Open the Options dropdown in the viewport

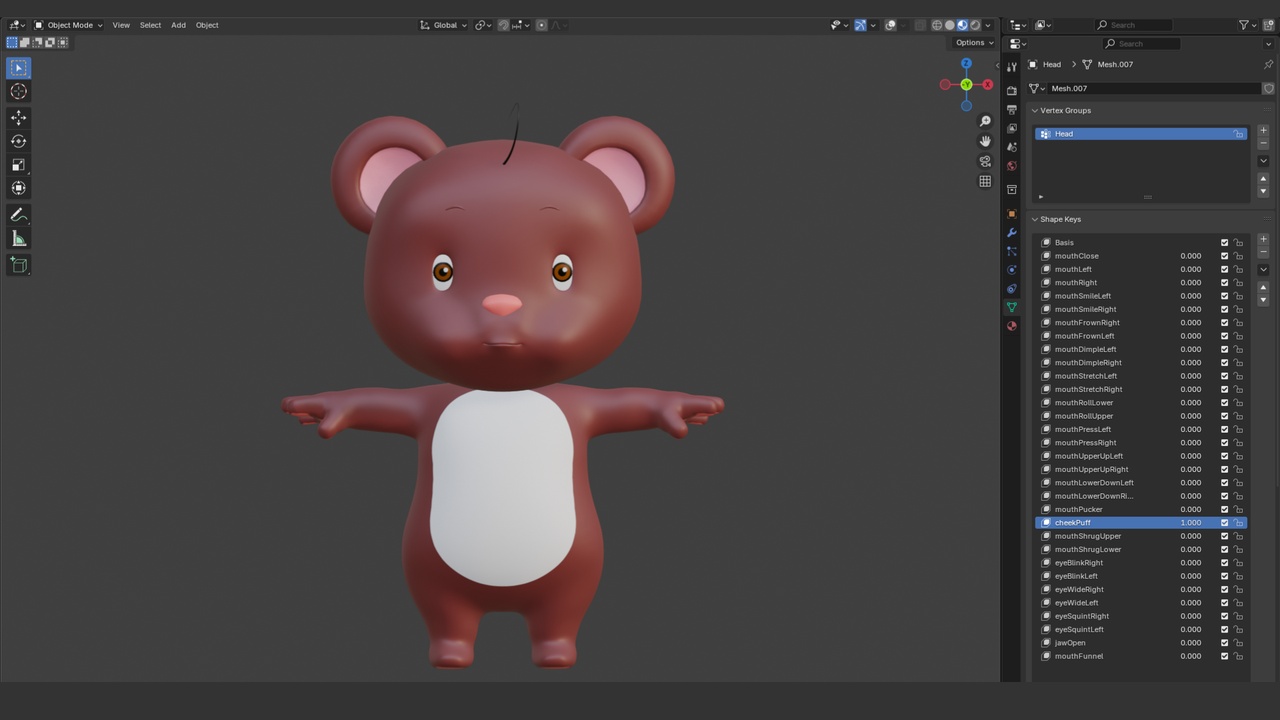pos(974,43)
